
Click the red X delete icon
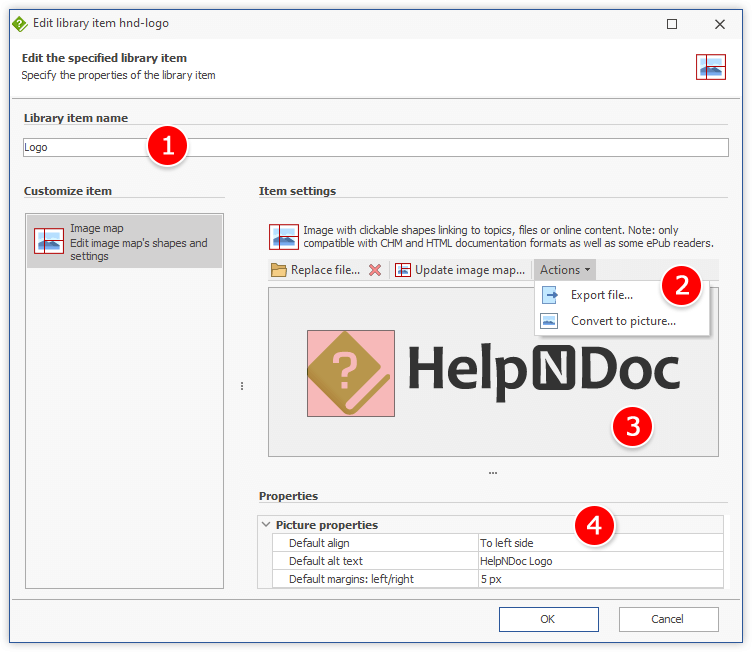coord(375,270)
